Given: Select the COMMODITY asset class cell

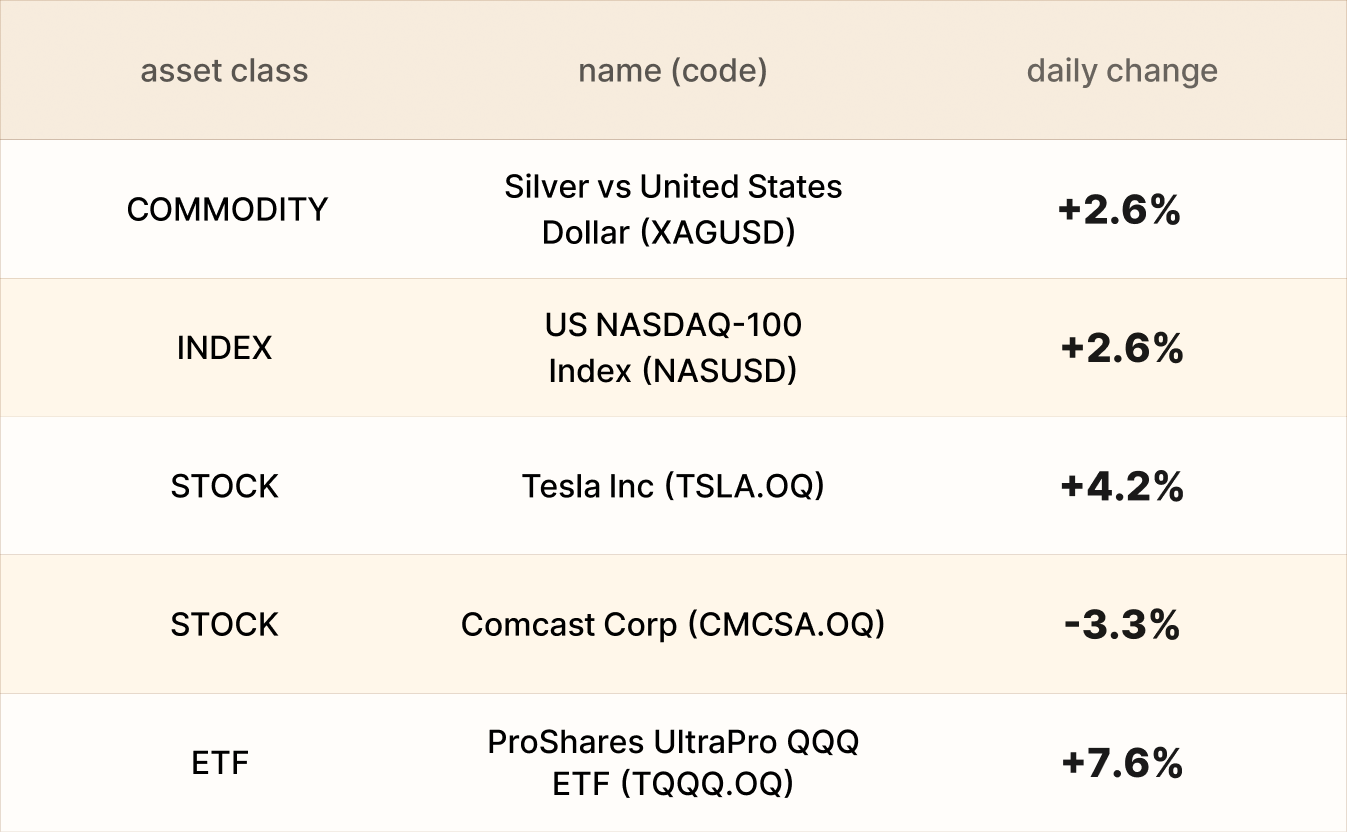Looking at the screenshot, I should tap(227, 209).
